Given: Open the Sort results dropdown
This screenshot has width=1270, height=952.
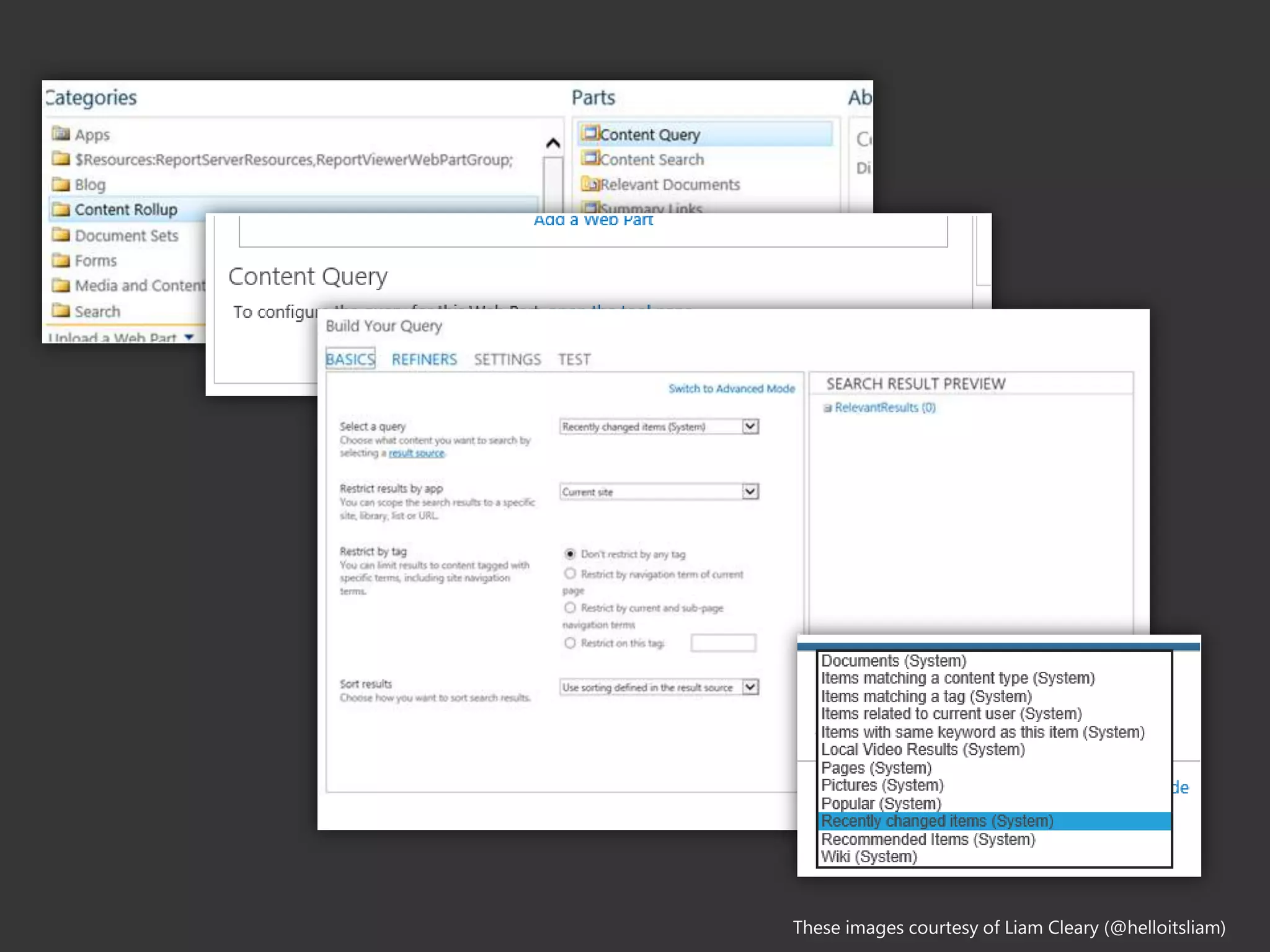Looking at the screenshot, I should point(750,687).
